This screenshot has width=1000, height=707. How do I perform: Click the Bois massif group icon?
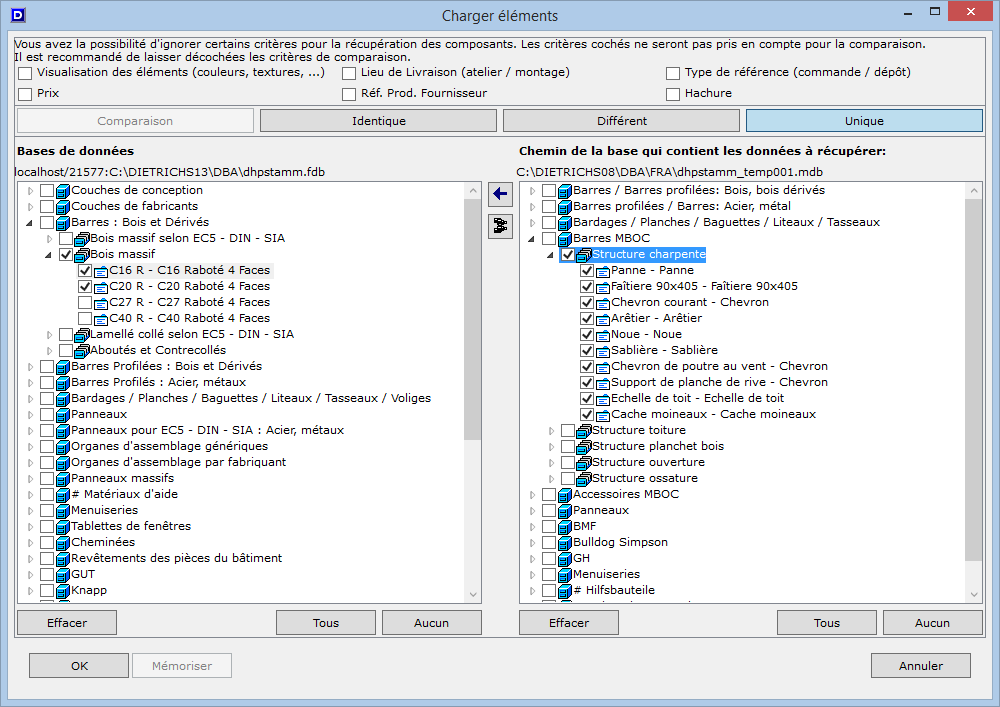tap(82, 255)
